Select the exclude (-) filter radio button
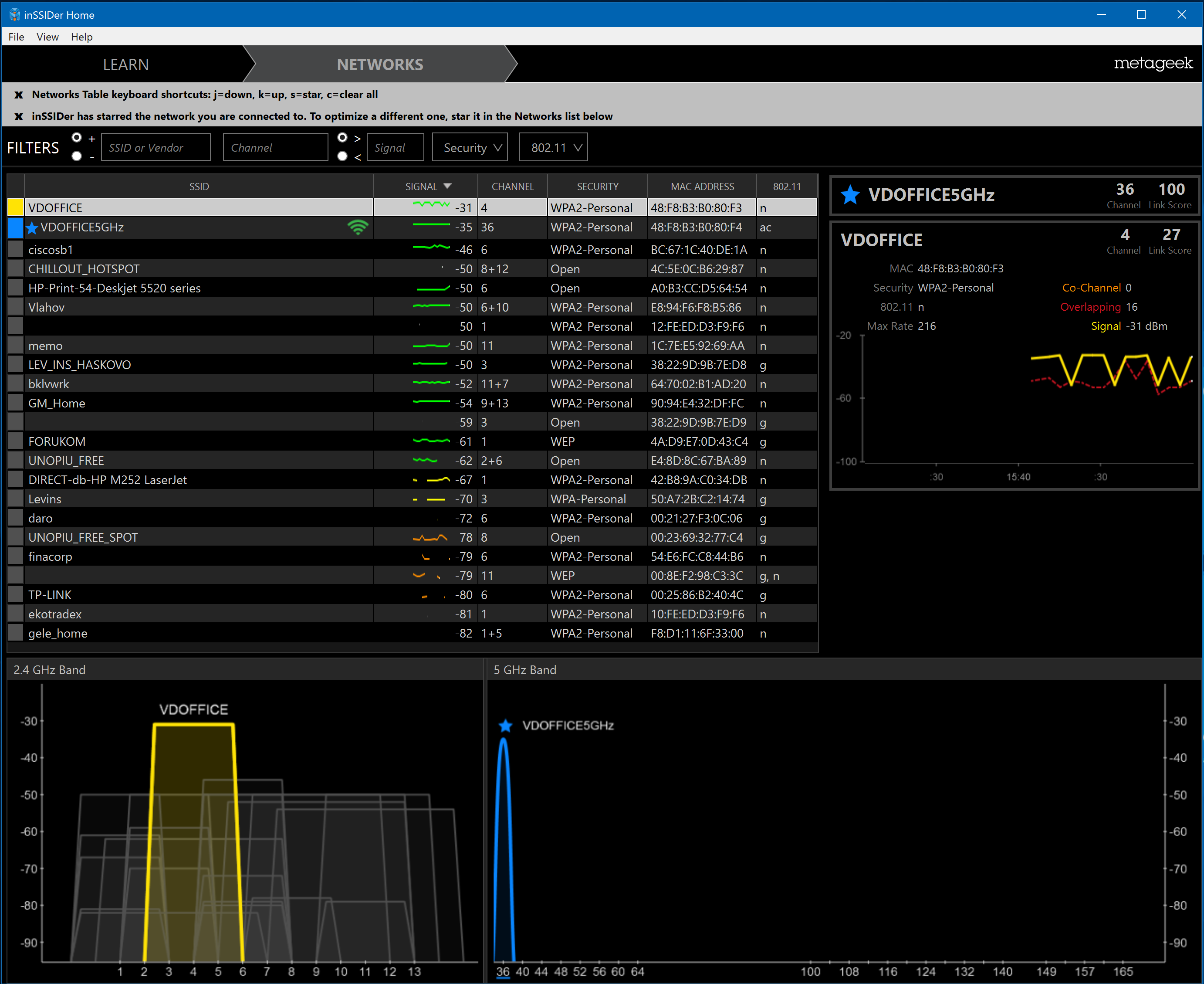Image resolution: width=1204 pixels, height=984 pixels. point(77,156)
